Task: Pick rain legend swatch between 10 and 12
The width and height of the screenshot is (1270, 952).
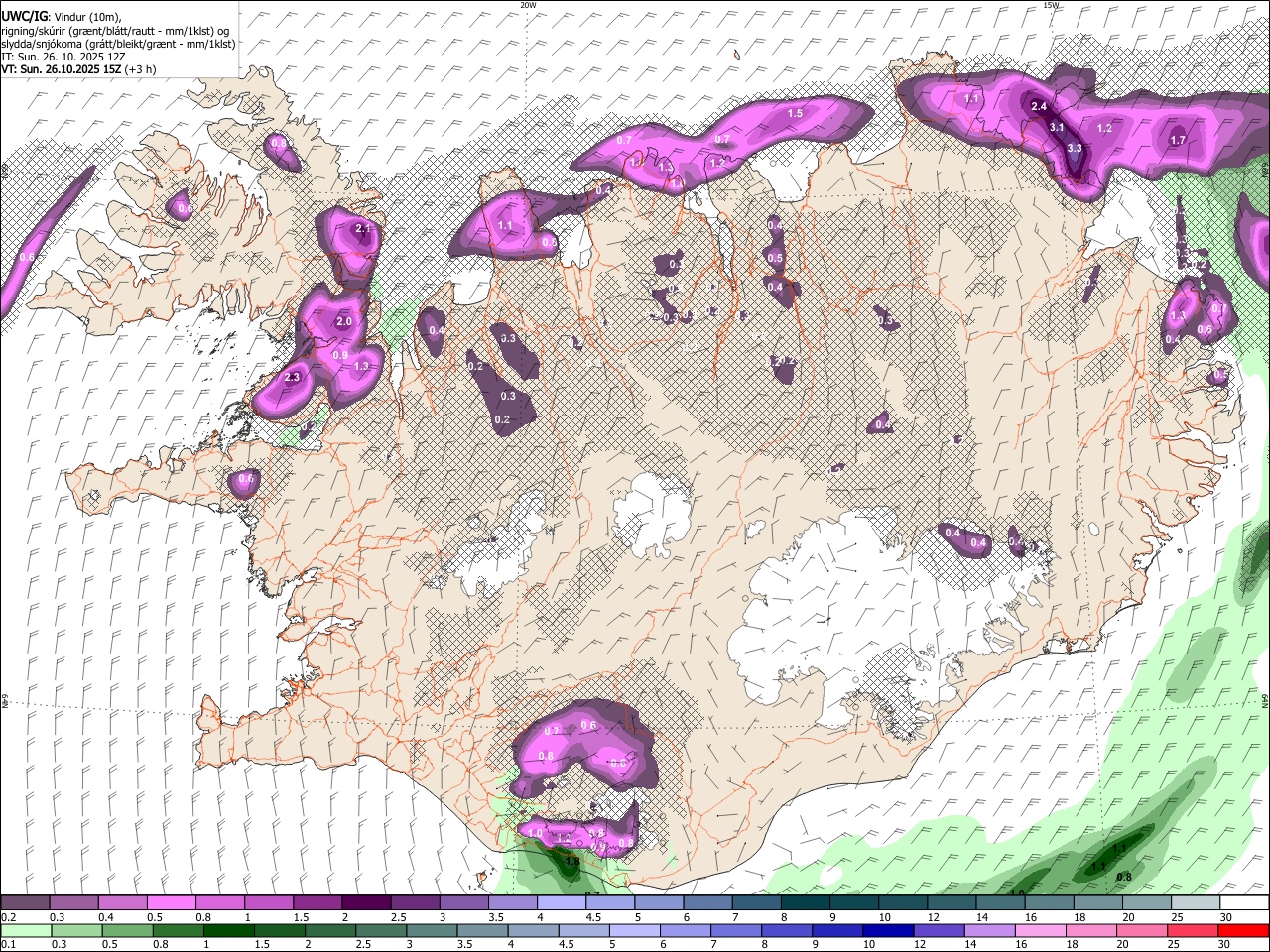Action: click(x=888, y=930)
